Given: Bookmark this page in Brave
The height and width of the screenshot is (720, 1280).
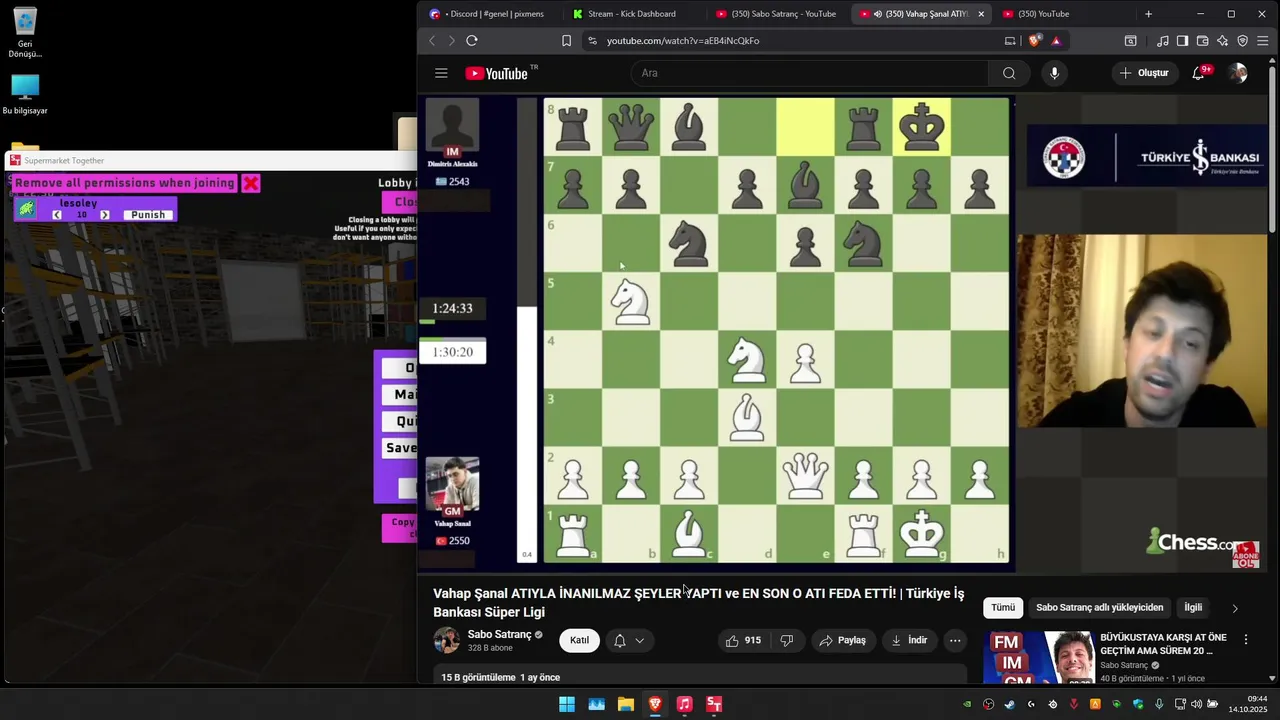Looking at the screenshot, I should coord(566,41).
